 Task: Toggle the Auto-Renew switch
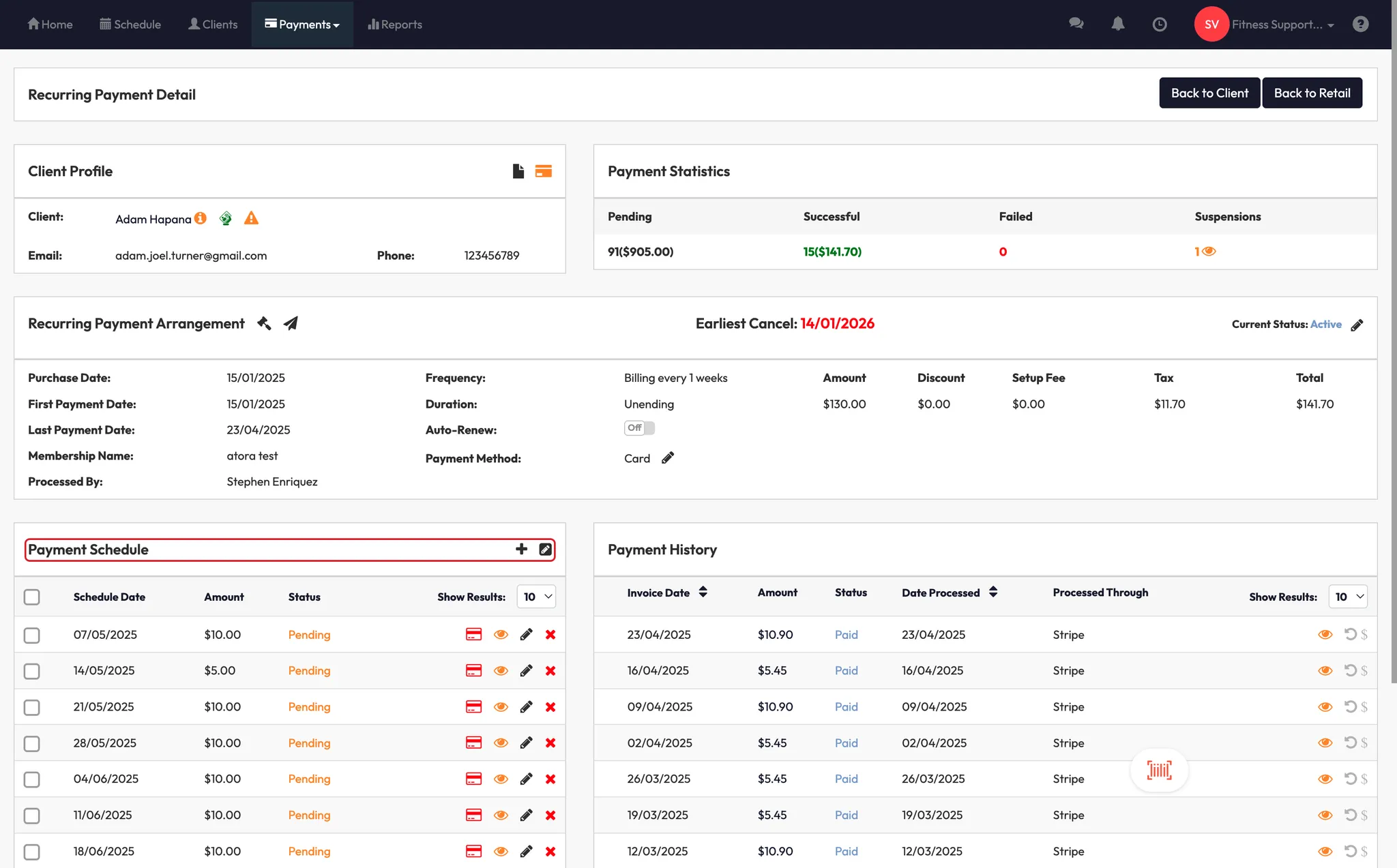click(639, 428)
